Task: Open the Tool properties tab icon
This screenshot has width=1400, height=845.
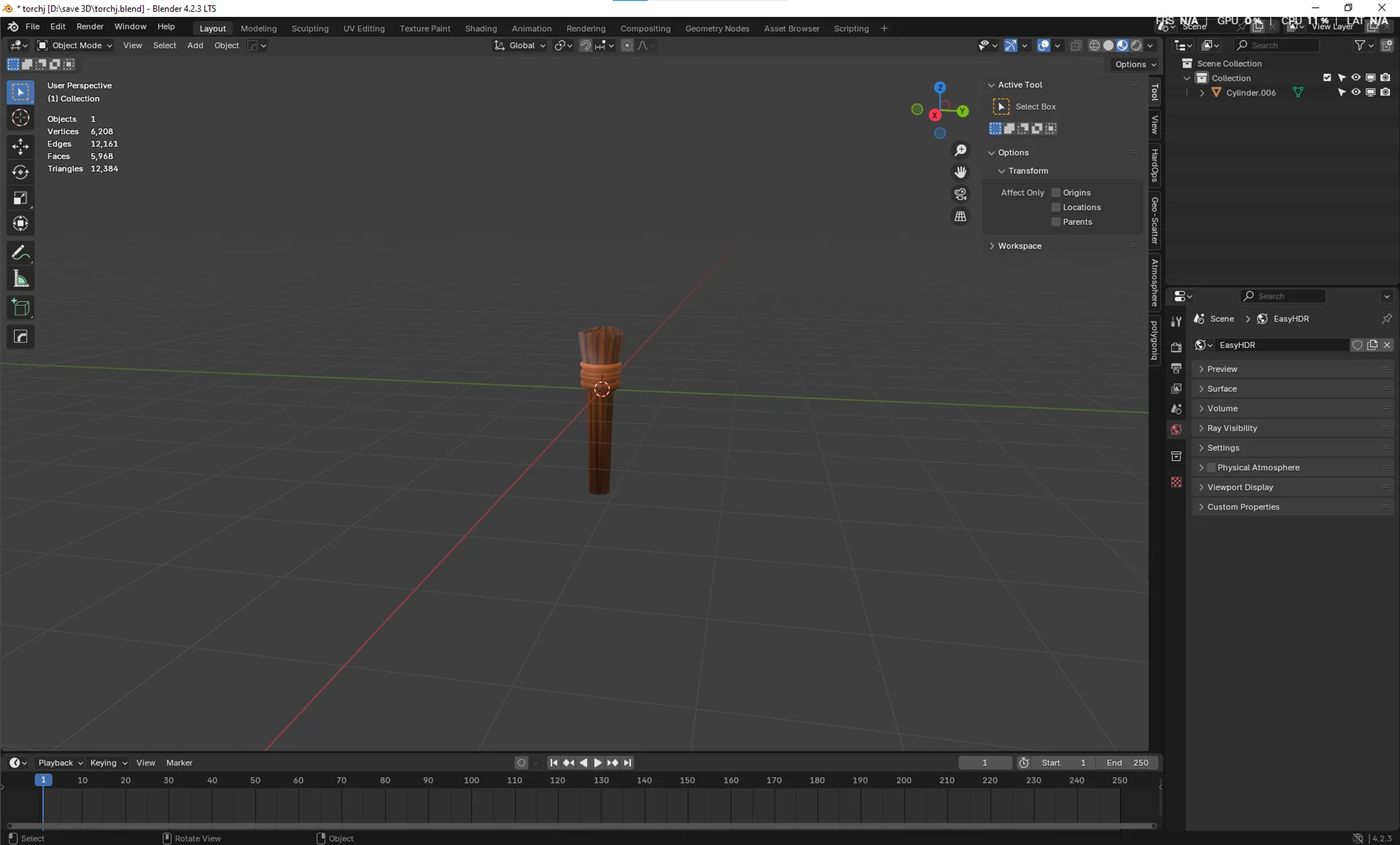Action: 1176,321
